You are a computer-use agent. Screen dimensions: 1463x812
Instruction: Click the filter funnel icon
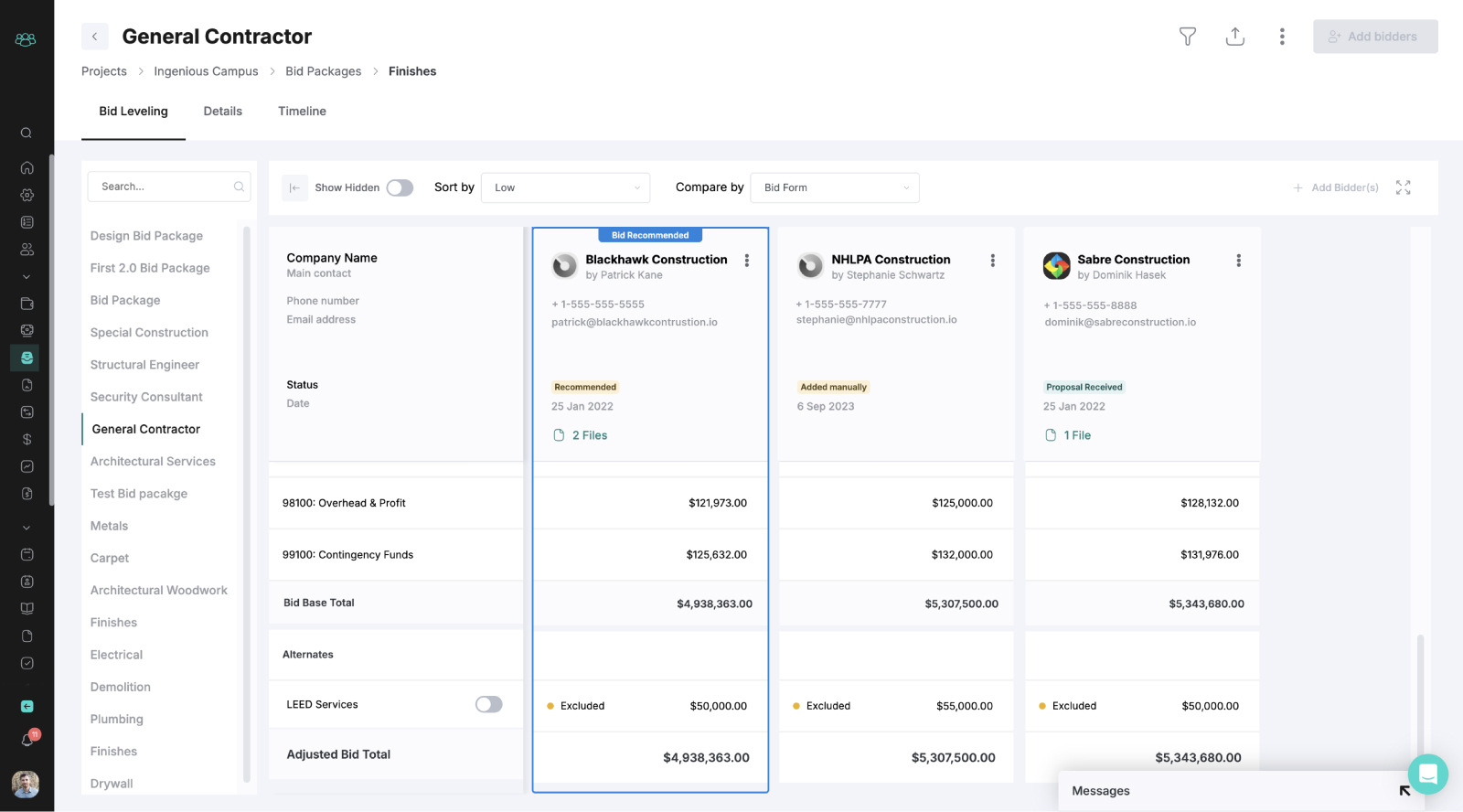click(1187, 37)
